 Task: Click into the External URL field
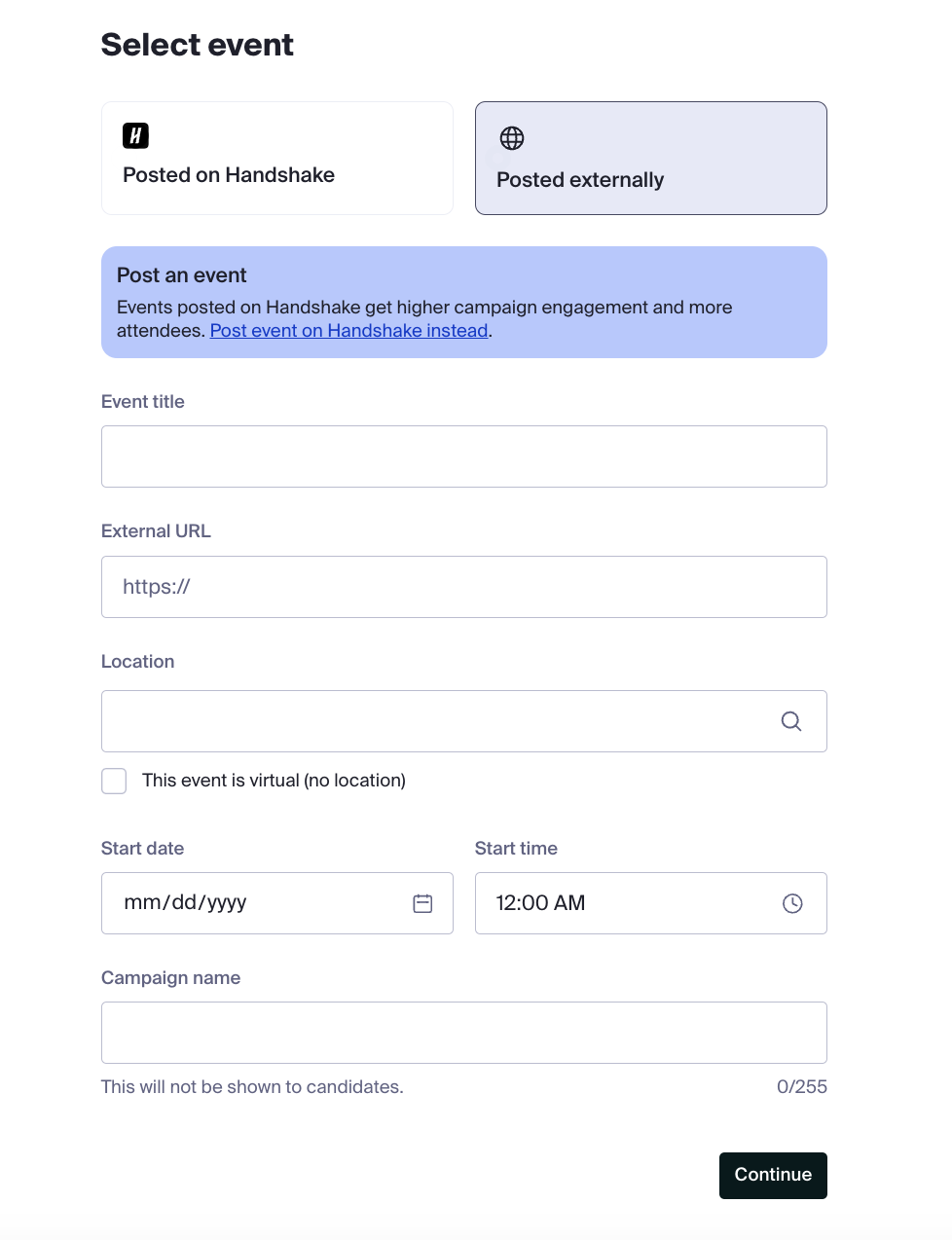click(463, 587)
